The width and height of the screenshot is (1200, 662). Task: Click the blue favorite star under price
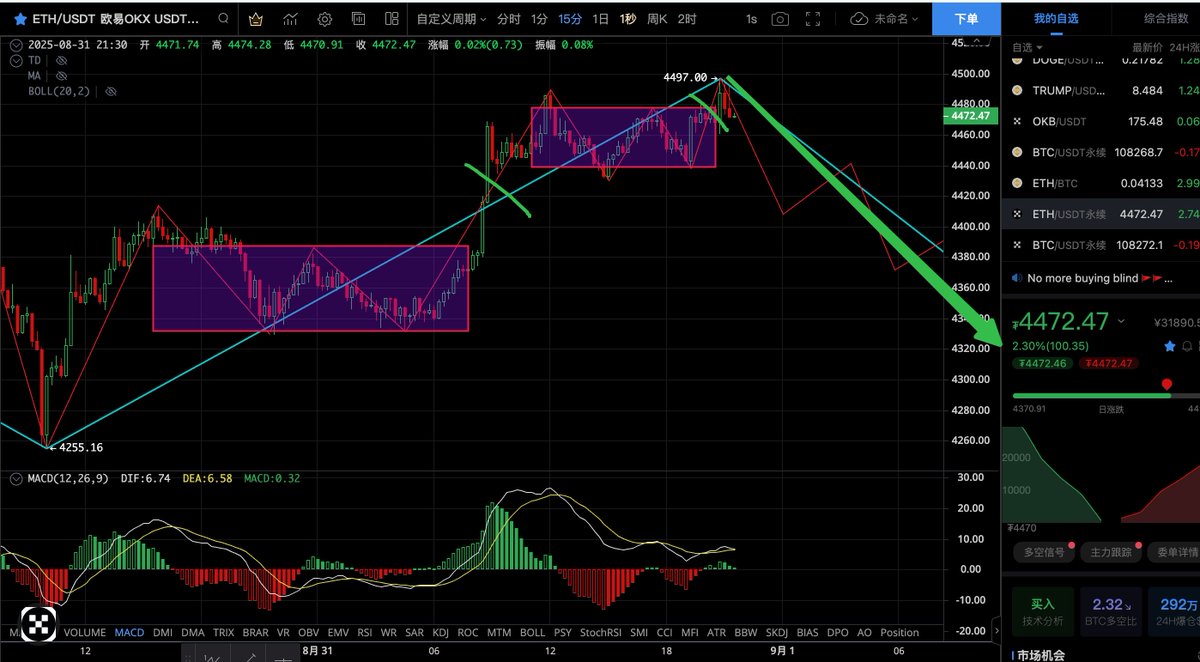[x=1170, y=346]
